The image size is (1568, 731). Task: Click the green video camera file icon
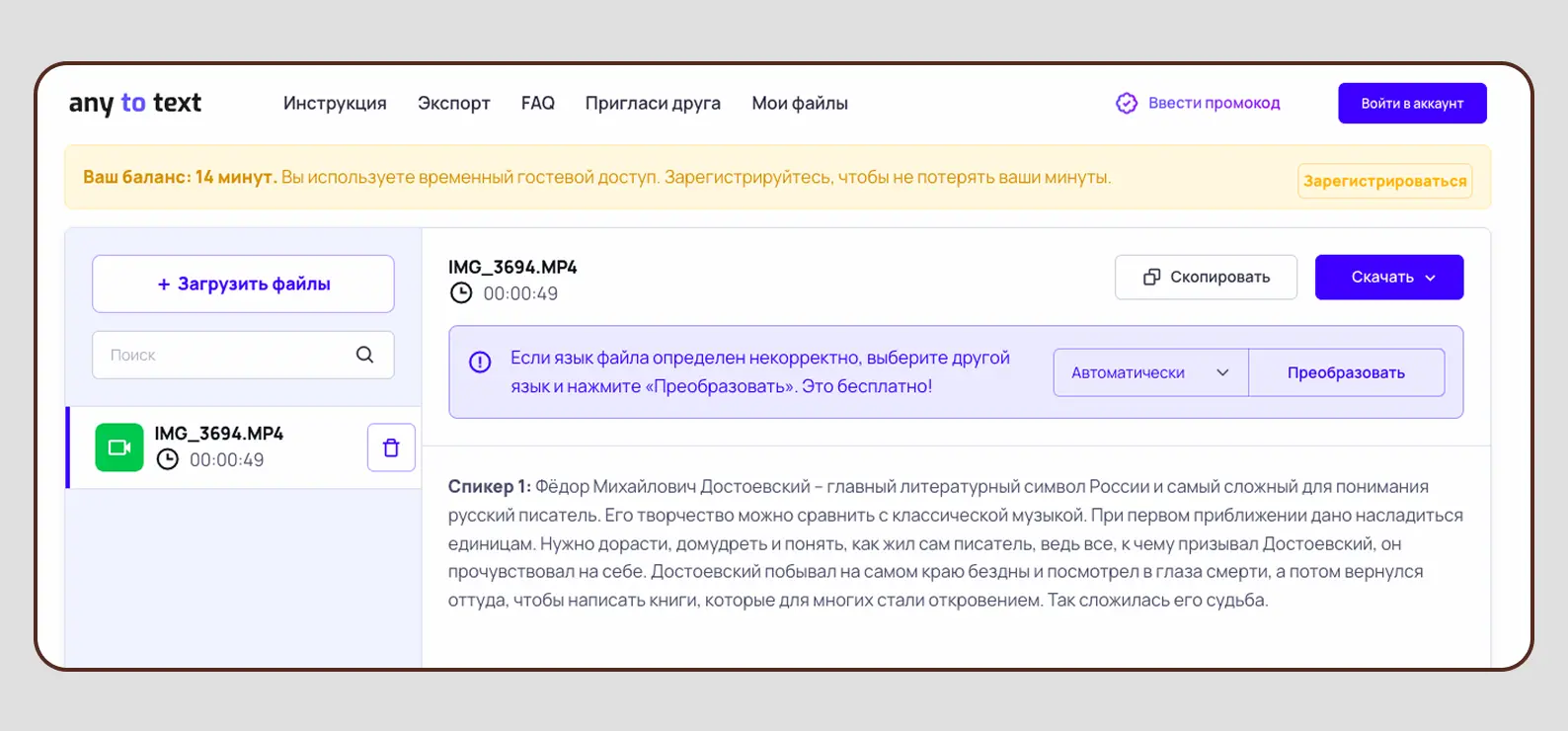[x=119, y=447]
